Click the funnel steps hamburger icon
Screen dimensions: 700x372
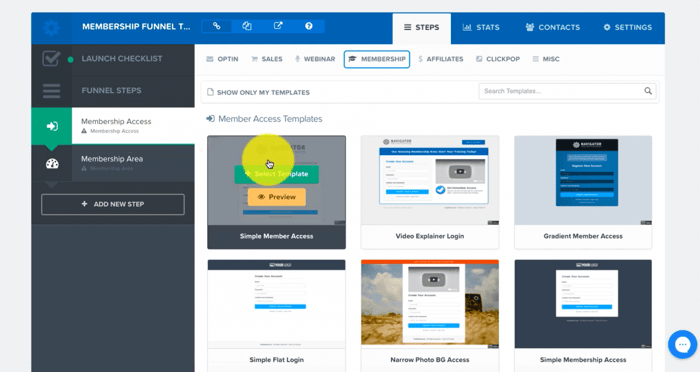pyautogui.click(x=51, y=91)
